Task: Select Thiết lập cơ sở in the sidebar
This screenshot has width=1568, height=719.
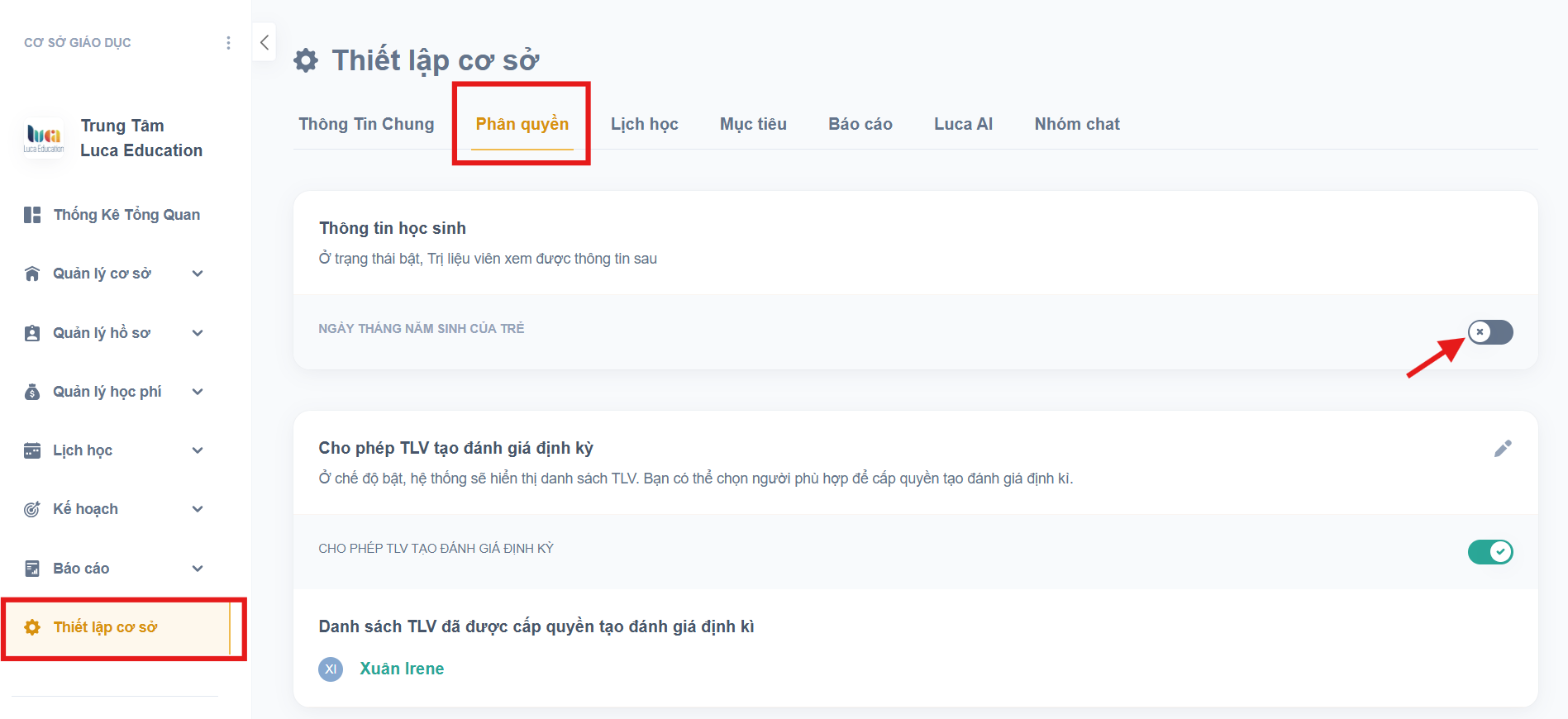Action: 106,627
